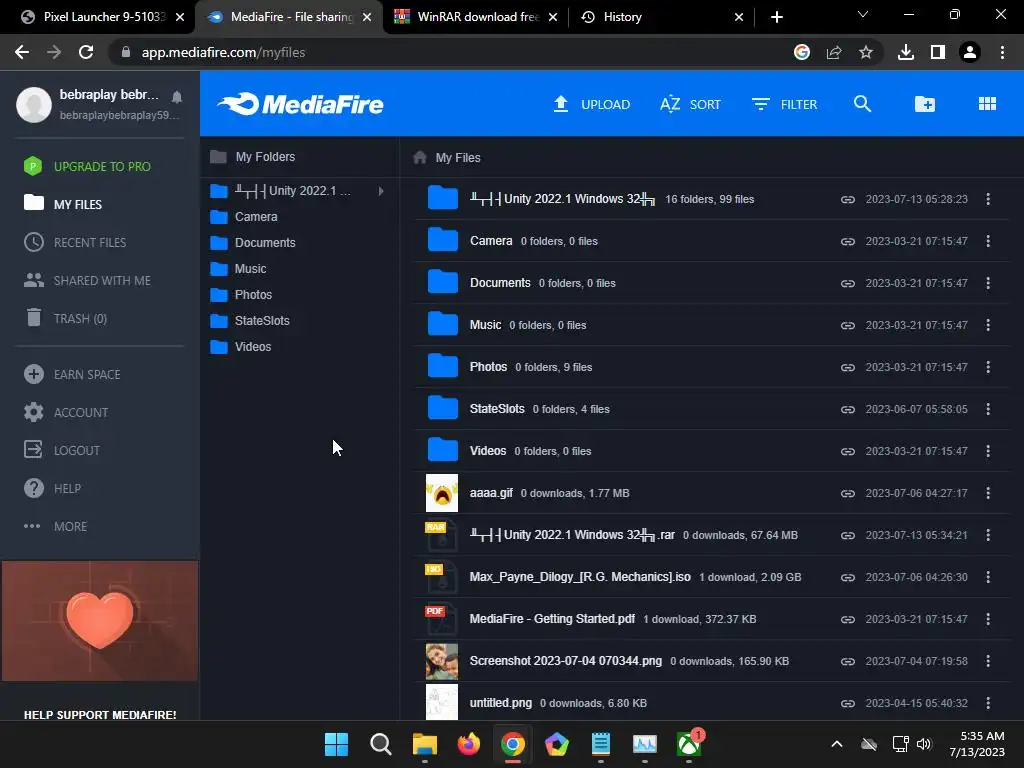1024x768 pixels.
Task: Open the Upload button
Action: point(592,104)
